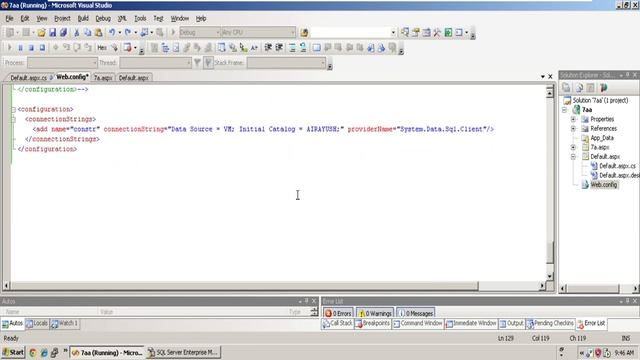
Task: Open the Breakpoints window icon in the debug toolbar
Action: [x=128, y=48]
